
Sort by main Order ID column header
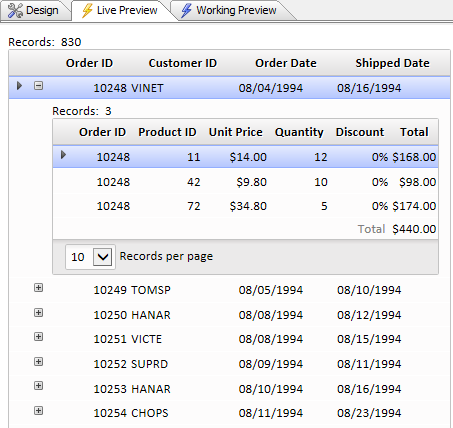(x=89, y=63)
